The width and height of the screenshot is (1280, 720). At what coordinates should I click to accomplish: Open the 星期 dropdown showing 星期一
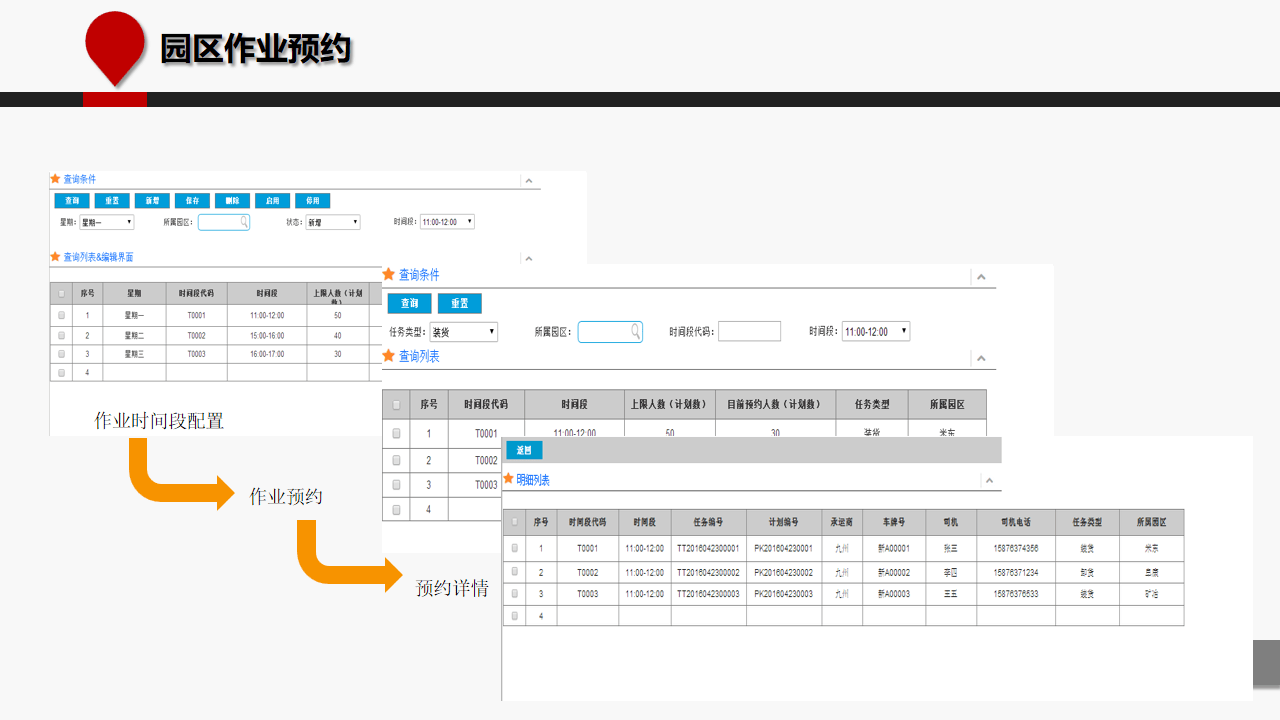pos(107,222)
